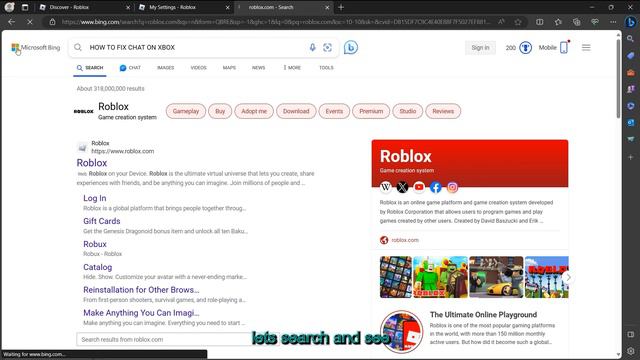Stop page loading with the X button
640x360 pixels.
tap(30, 22)
